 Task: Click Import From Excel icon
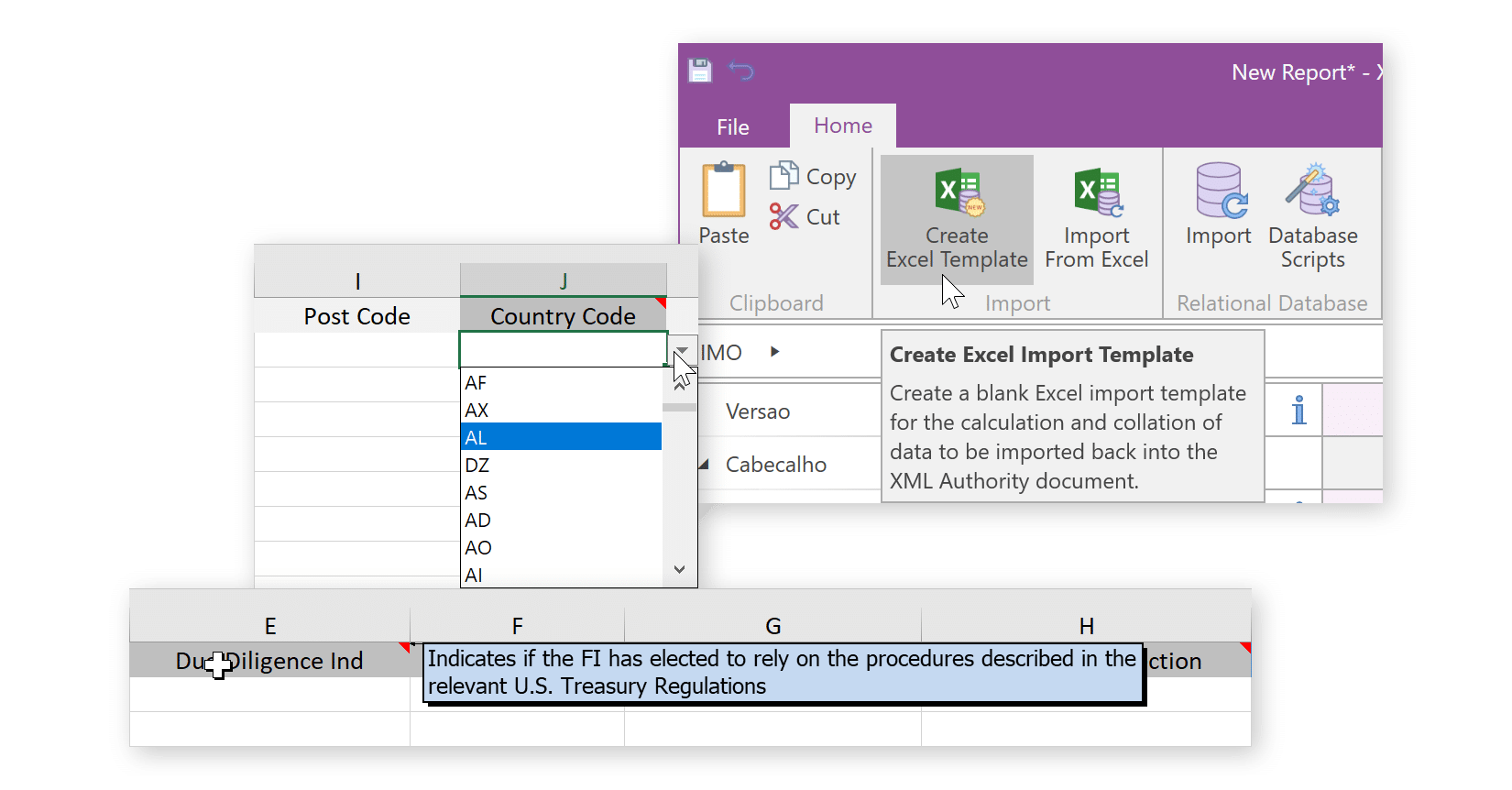click(1098, 192)
